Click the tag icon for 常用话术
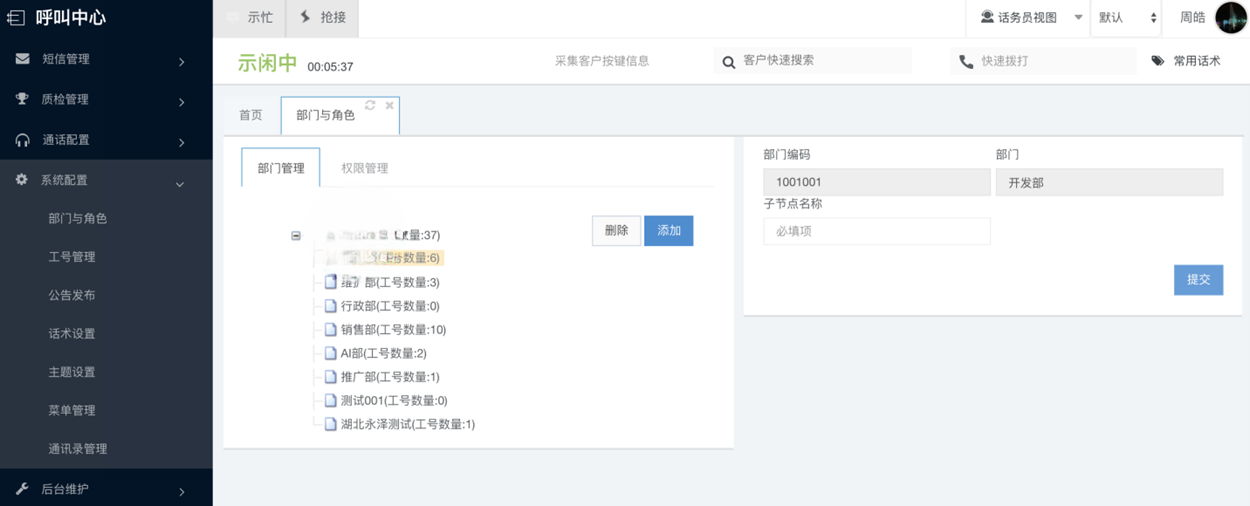 [1158, 61]
